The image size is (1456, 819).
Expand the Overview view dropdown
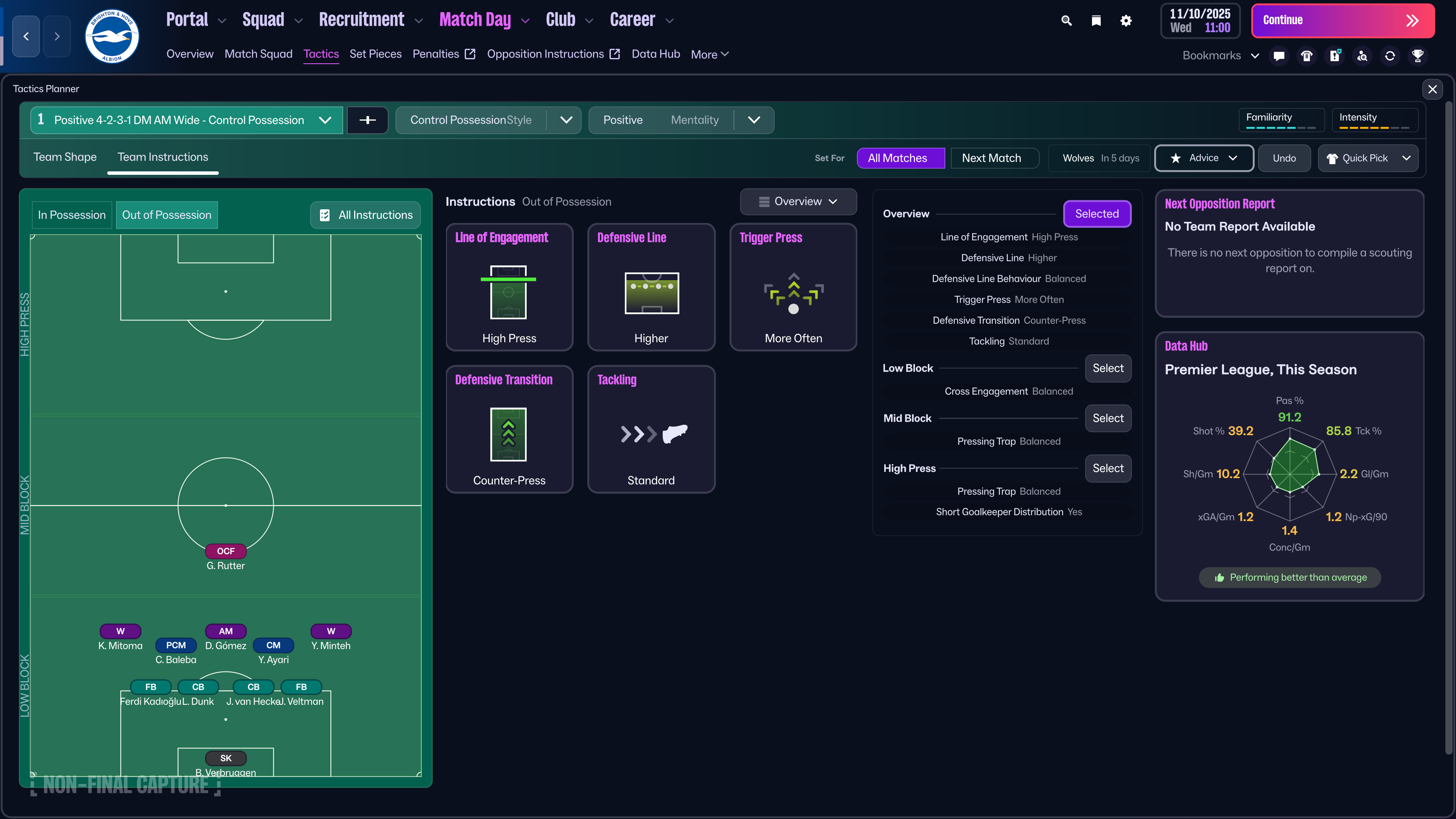pyautogui.click(x=798, y=202)
